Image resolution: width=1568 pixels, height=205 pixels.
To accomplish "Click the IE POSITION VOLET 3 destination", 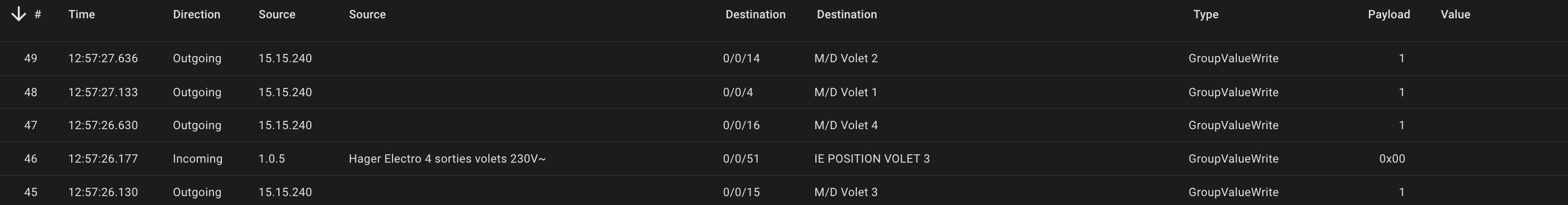I will [872, 159].
